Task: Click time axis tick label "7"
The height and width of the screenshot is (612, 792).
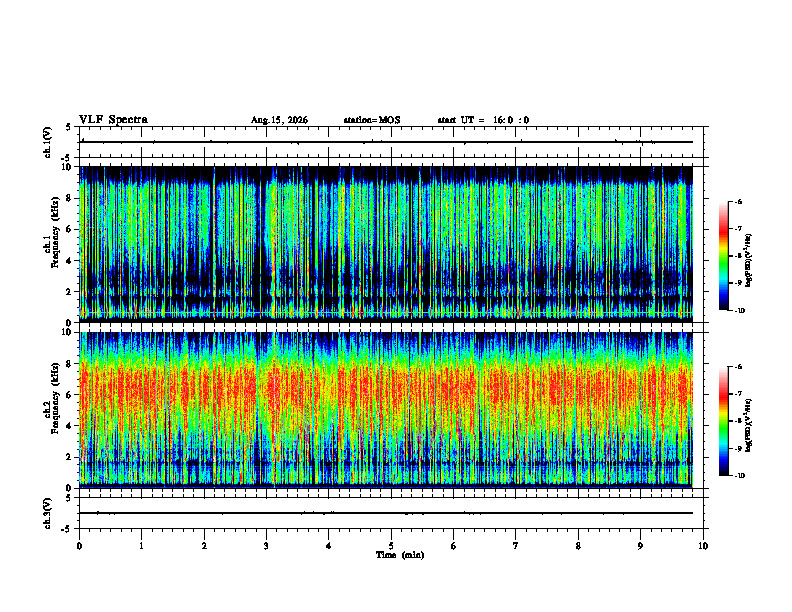Action: (516, 546)
